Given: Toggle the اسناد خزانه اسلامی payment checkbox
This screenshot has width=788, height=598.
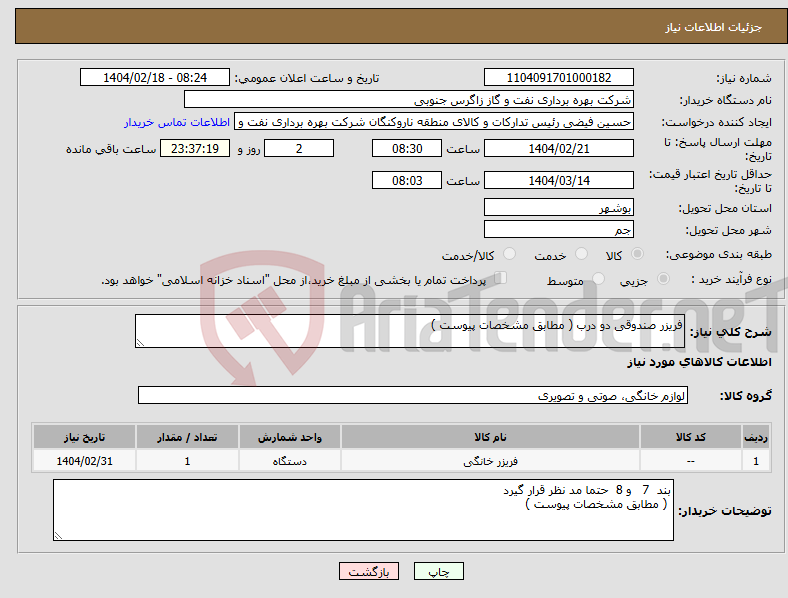Looking at the screenshot, I should [x=500, y=278].
